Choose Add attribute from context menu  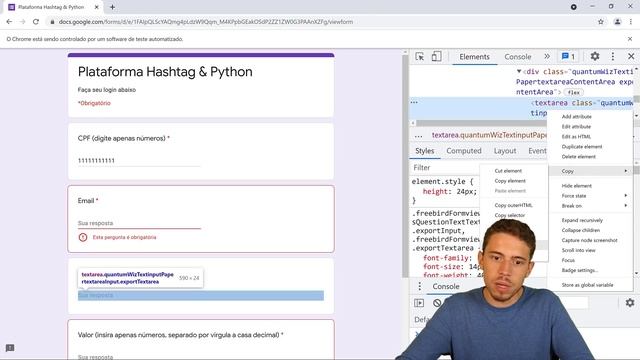tap(576, 117)
